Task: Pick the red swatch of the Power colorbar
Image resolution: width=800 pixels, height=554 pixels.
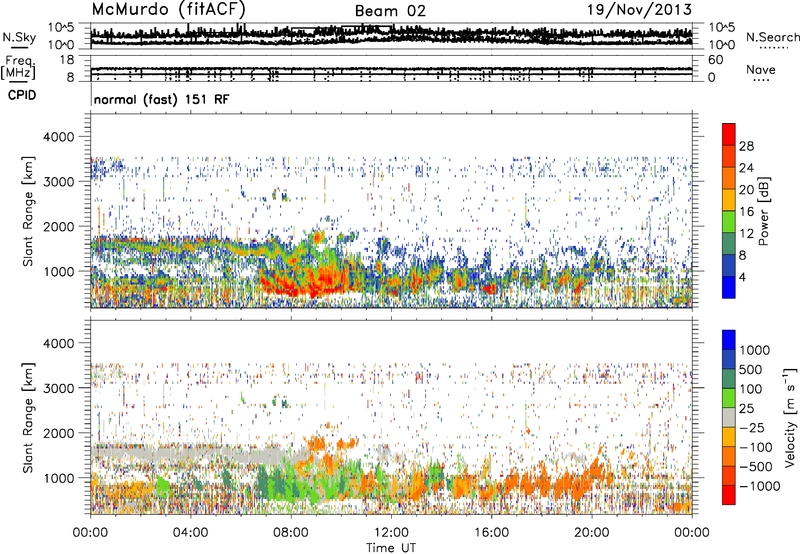Action: tap(729, 134)
